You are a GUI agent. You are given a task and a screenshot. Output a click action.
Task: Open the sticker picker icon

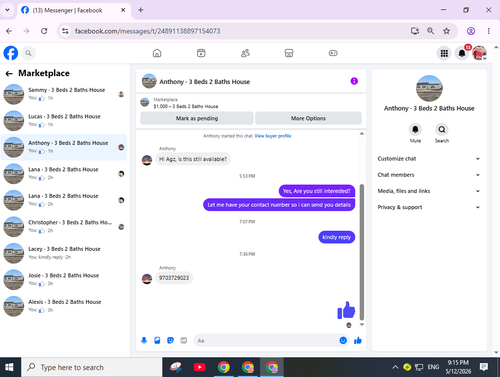pyautogui.click(x=170, y=340)
